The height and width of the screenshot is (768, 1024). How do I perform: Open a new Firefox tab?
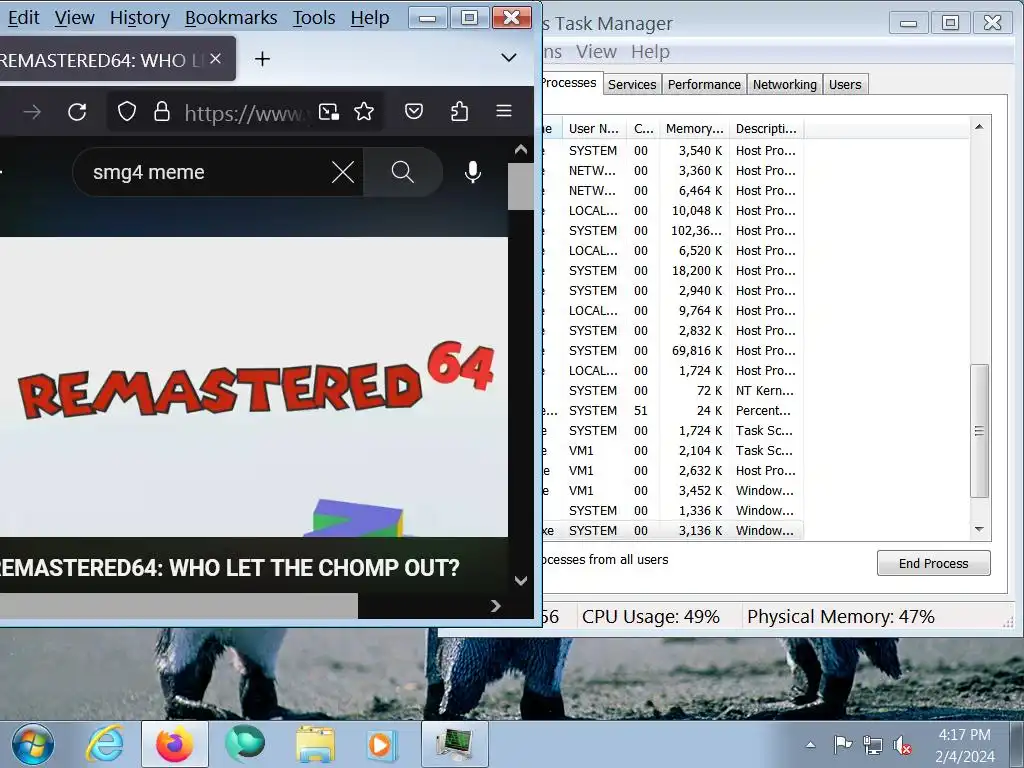(263, 59)
